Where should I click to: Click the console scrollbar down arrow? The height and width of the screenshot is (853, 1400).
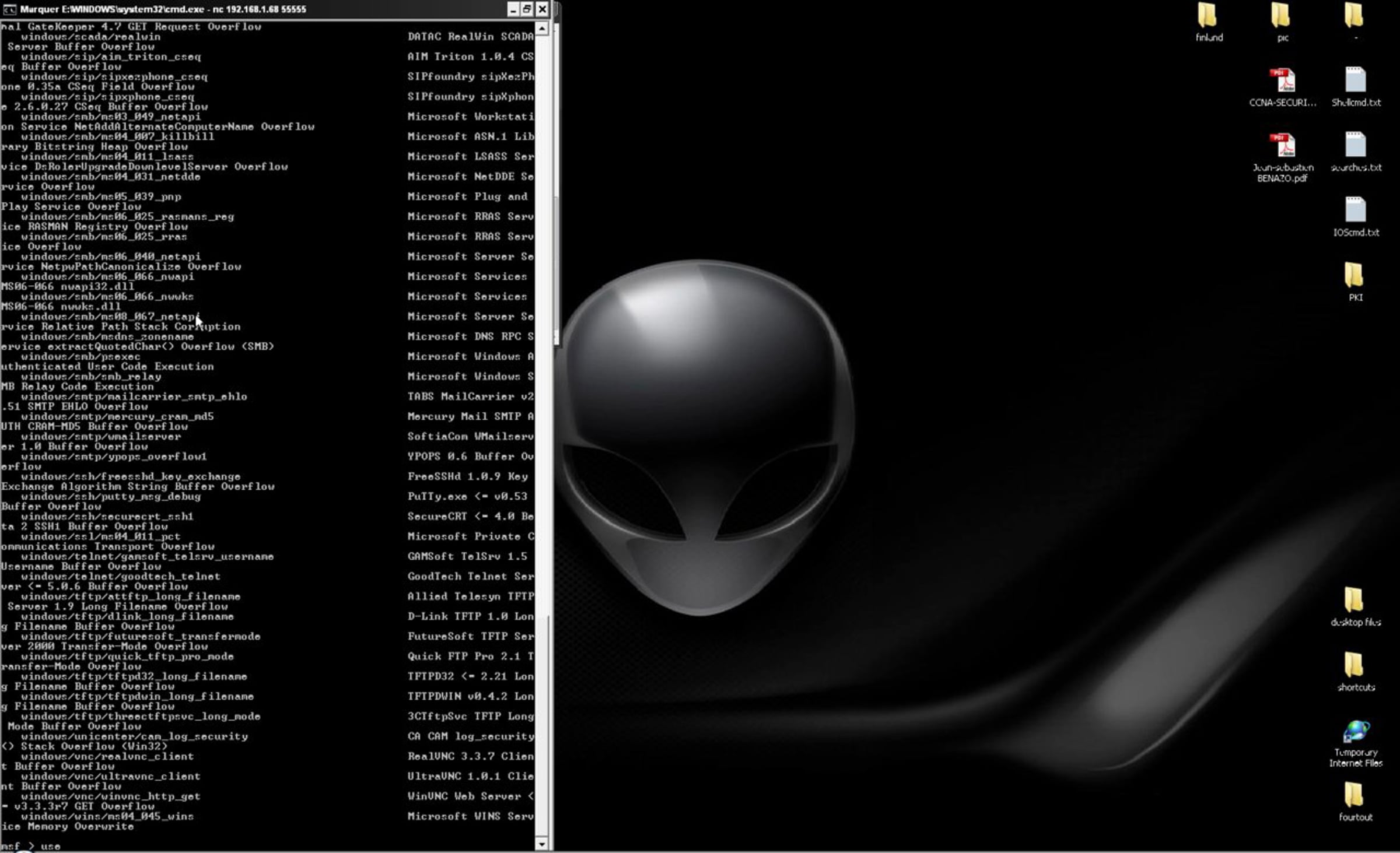(x=542, y=844)
